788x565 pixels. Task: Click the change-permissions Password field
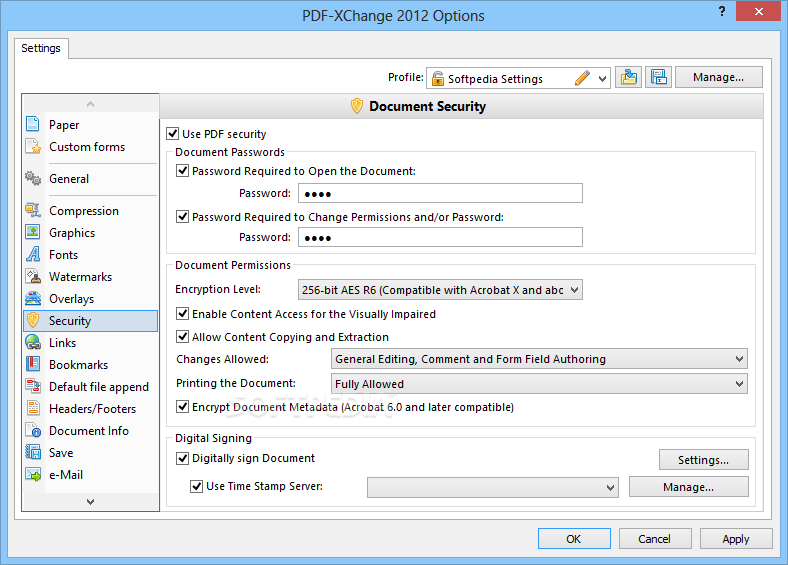coord(440,237)
